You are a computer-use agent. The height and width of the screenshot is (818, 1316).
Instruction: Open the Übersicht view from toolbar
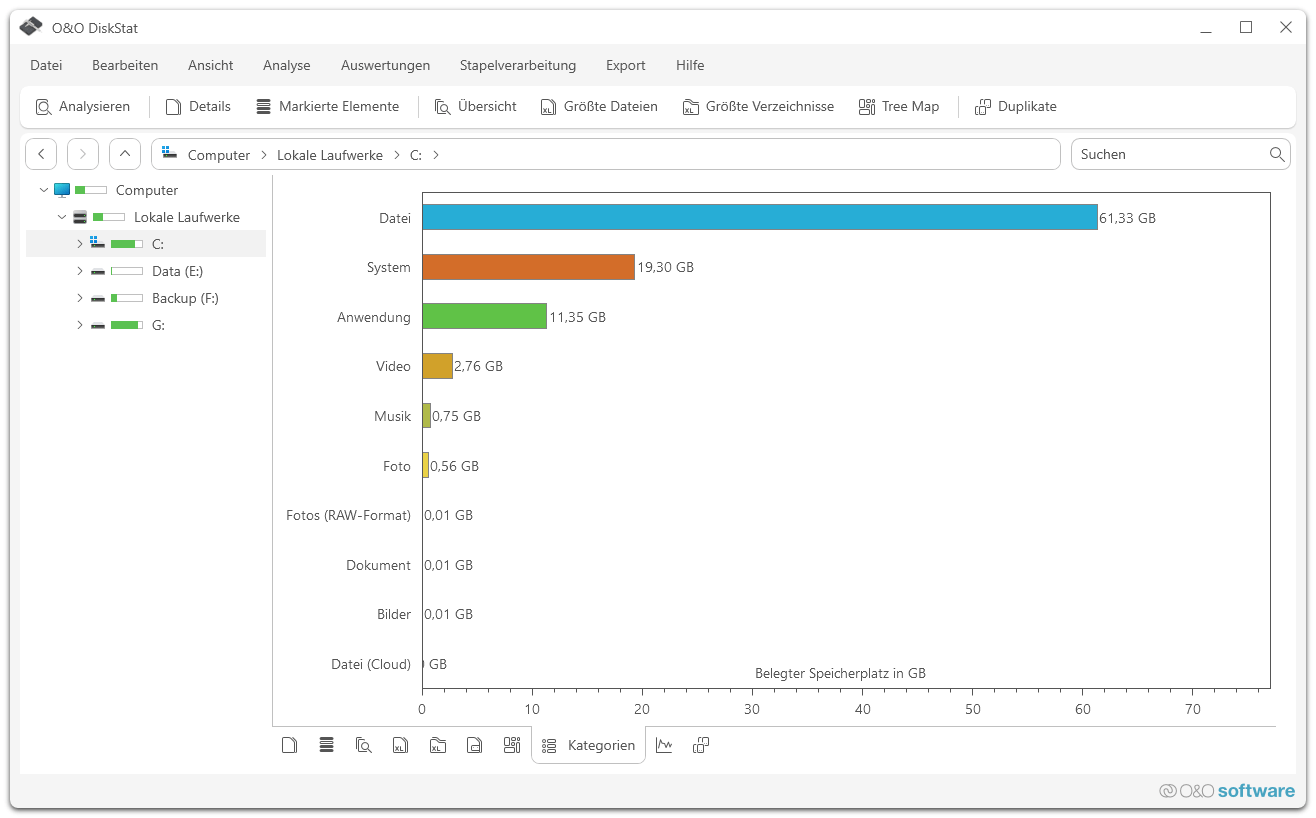click(475, 106)
